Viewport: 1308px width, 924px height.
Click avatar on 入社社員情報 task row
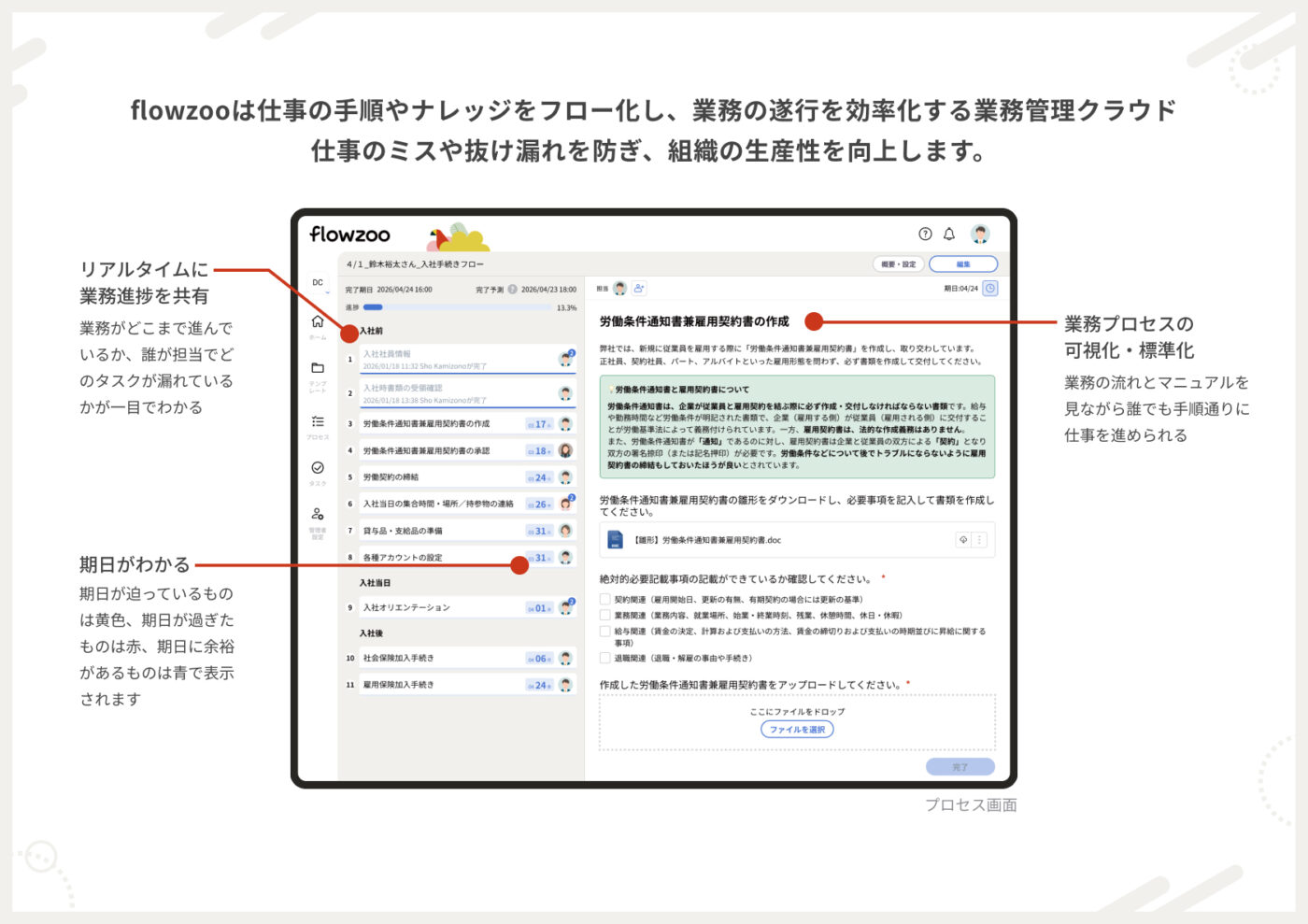(x=565, y=359)
